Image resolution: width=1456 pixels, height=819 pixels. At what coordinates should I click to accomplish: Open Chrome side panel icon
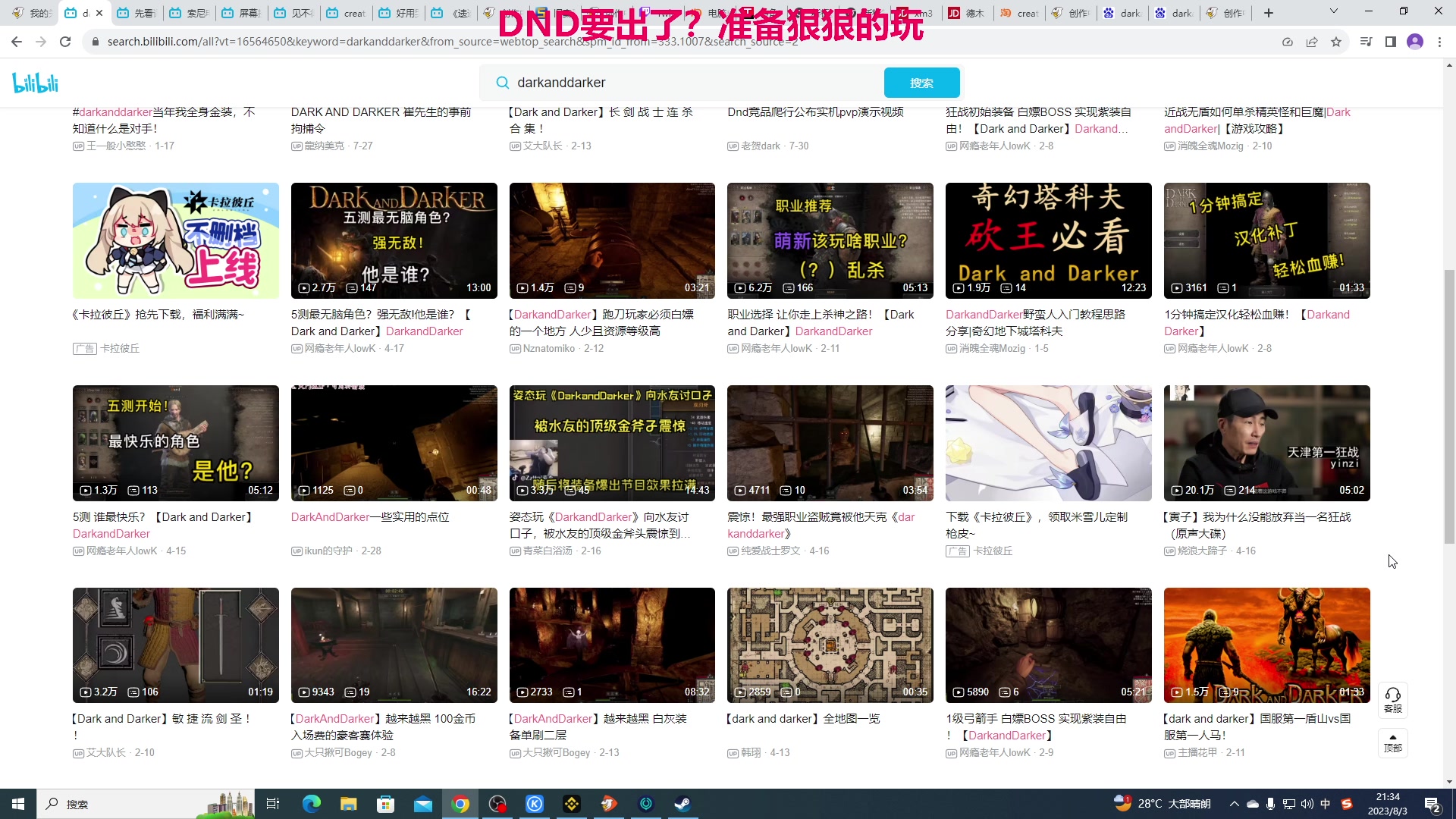[x=1391, y=42]
